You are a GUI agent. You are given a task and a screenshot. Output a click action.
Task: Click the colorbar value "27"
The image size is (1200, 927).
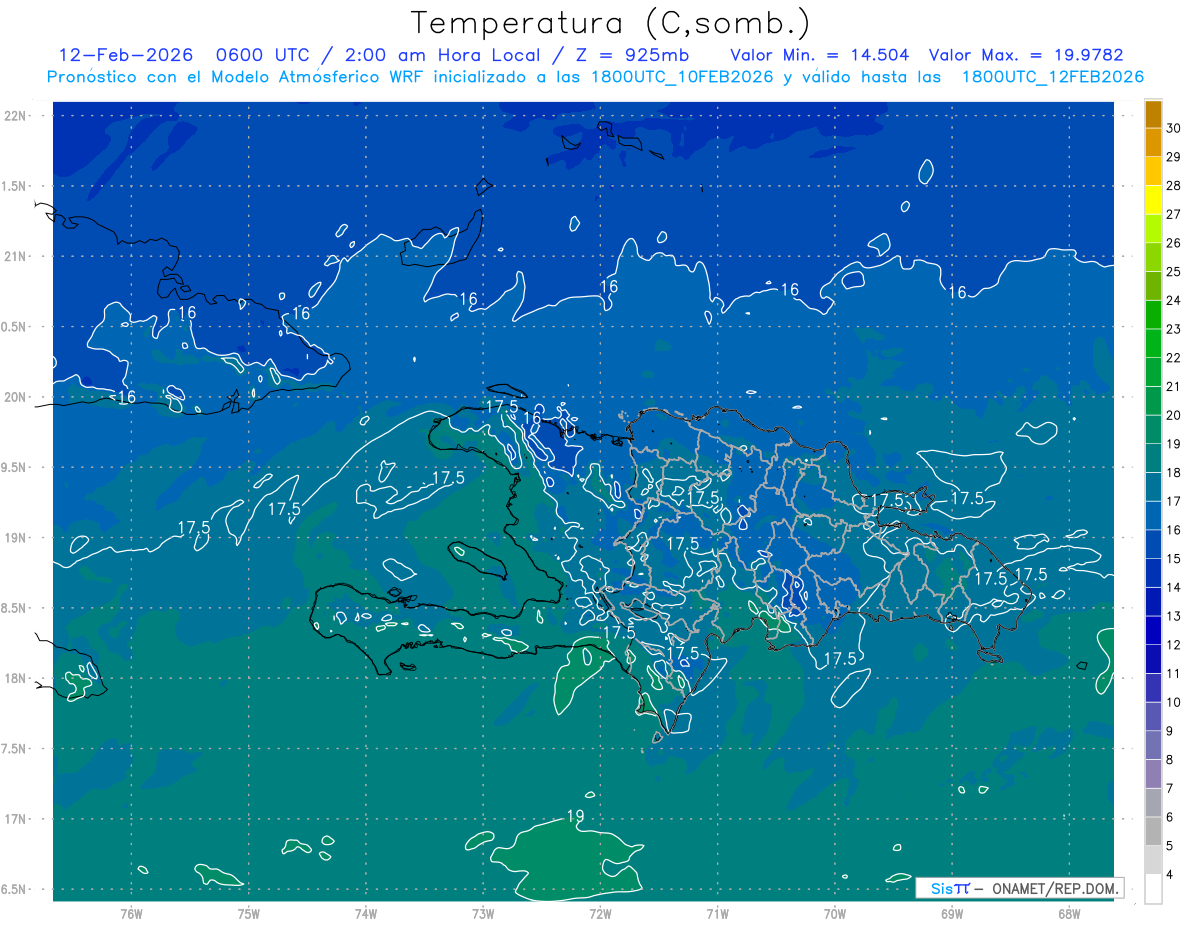pyautogui.click(x=1174, y=214)
